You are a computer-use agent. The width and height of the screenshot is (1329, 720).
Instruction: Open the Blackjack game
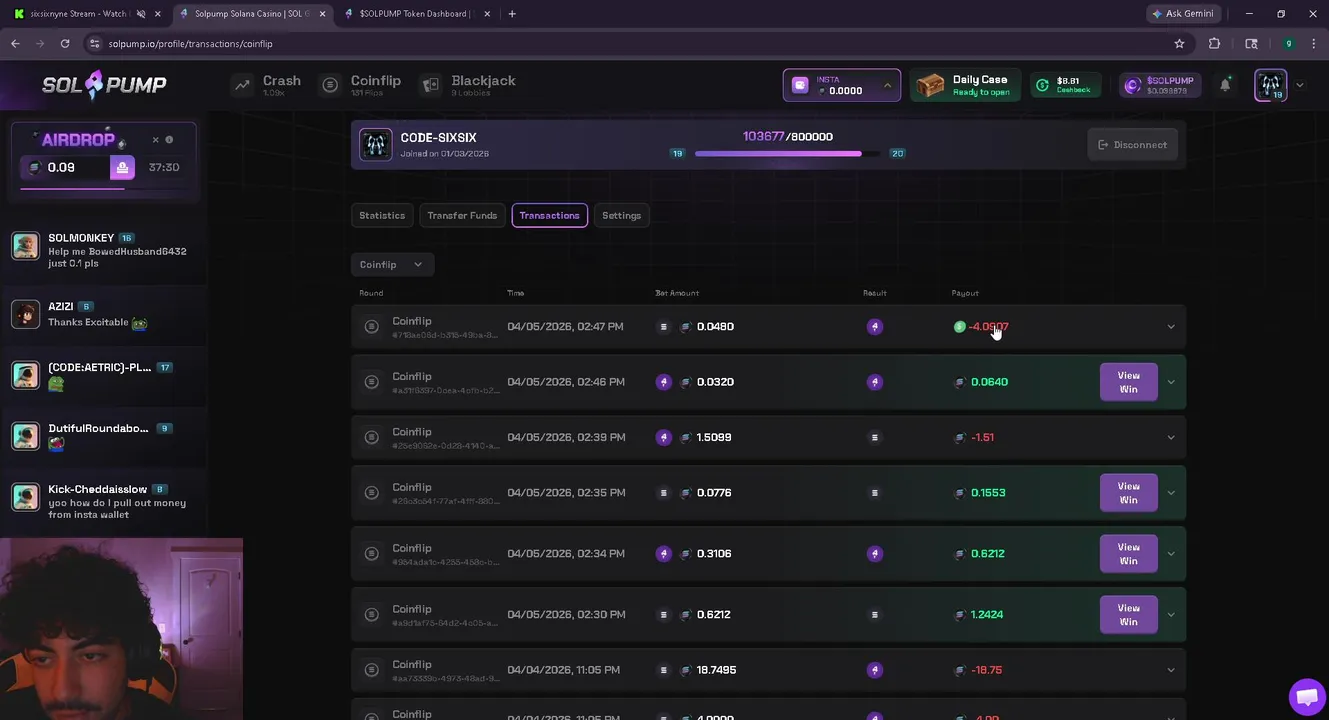click(468, 85)
